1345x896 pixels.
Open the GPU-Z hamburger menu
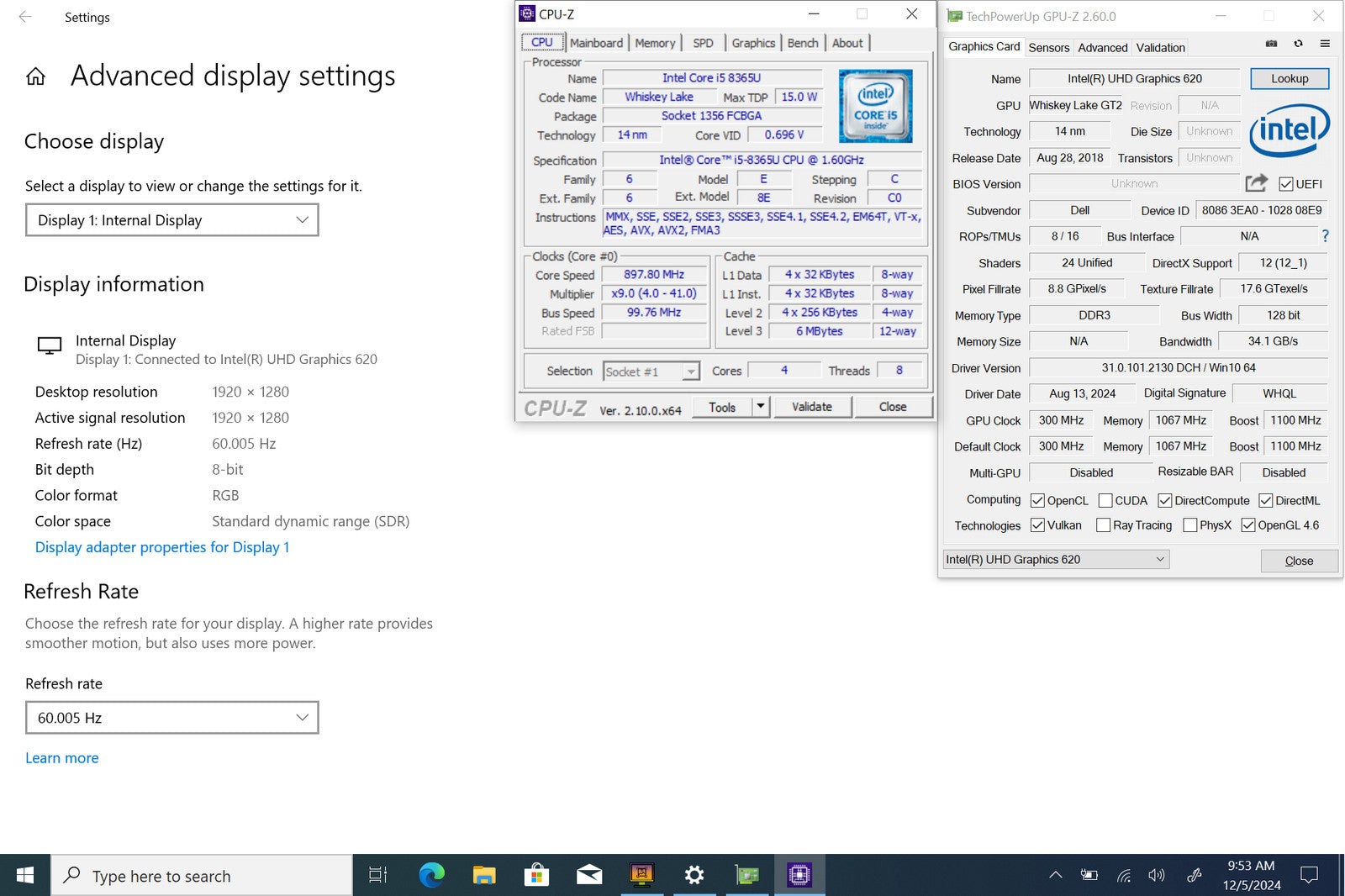coord(1325,44)
